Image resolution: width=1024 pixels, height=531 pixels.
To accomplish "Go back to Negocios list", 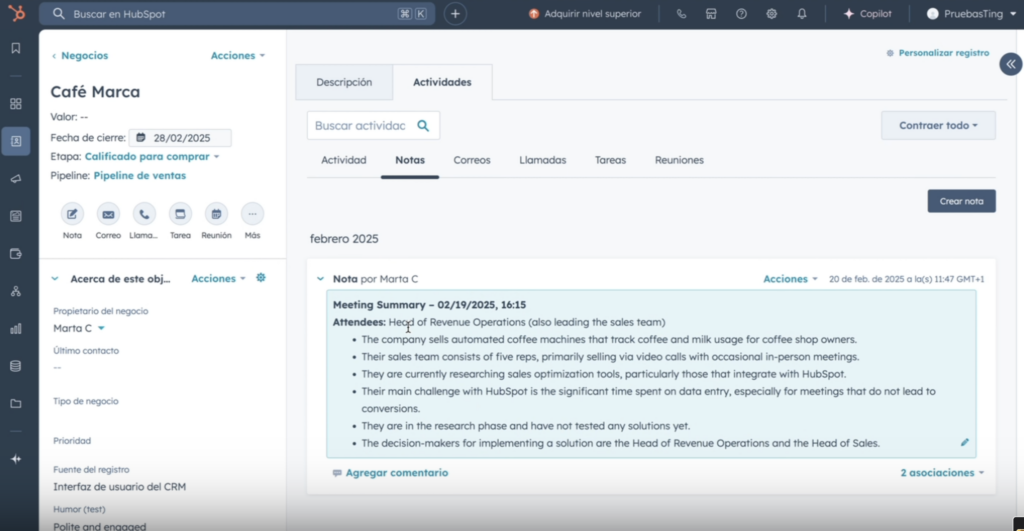I will pos(80,56).
